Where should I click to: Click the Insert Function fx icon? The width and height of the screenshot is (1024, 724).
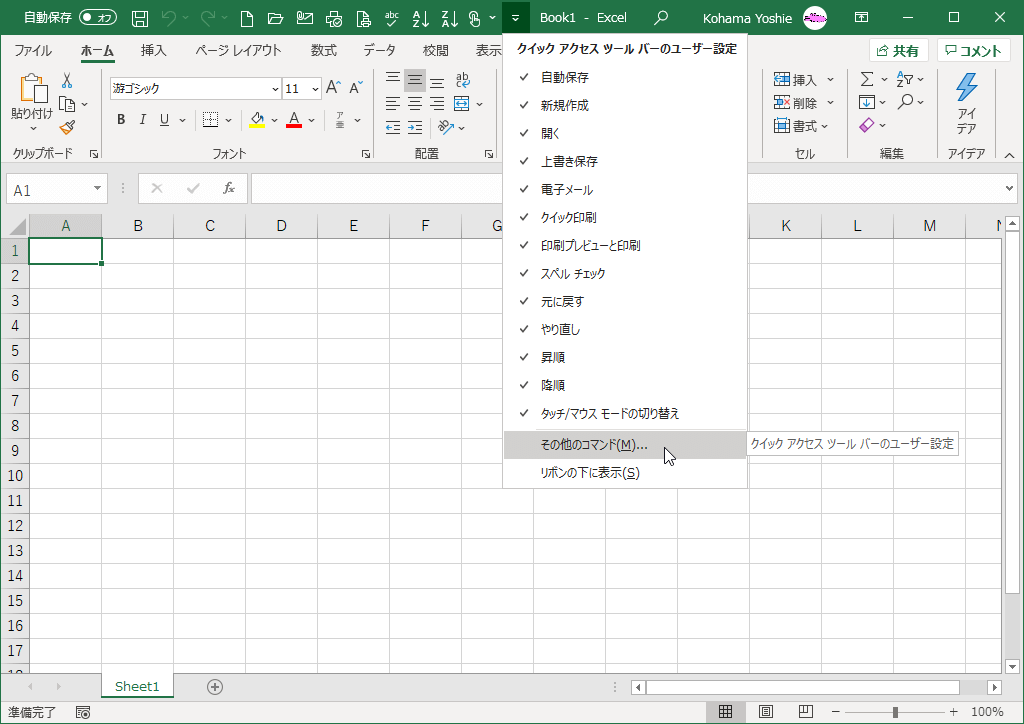(x=229, y=189)
